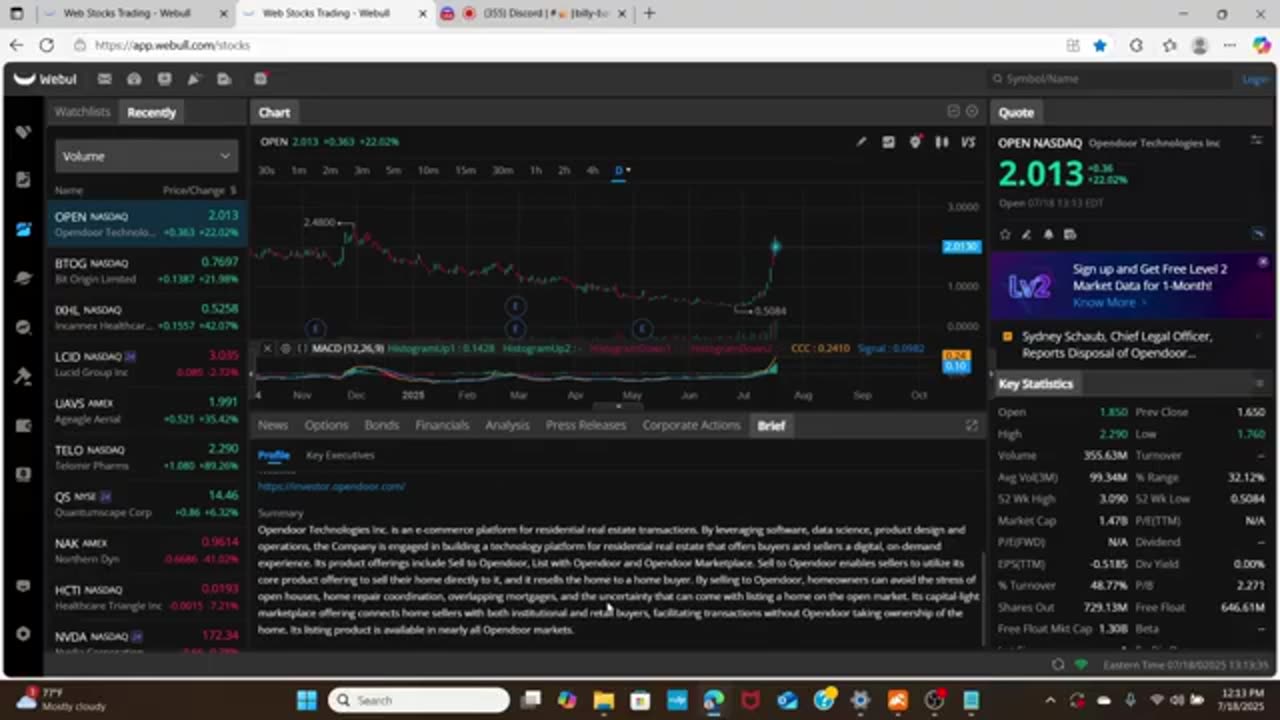The height and width of the screenshot is (720, 1280).
Task: Set chart interval to 5m
Action: [393, 170]
